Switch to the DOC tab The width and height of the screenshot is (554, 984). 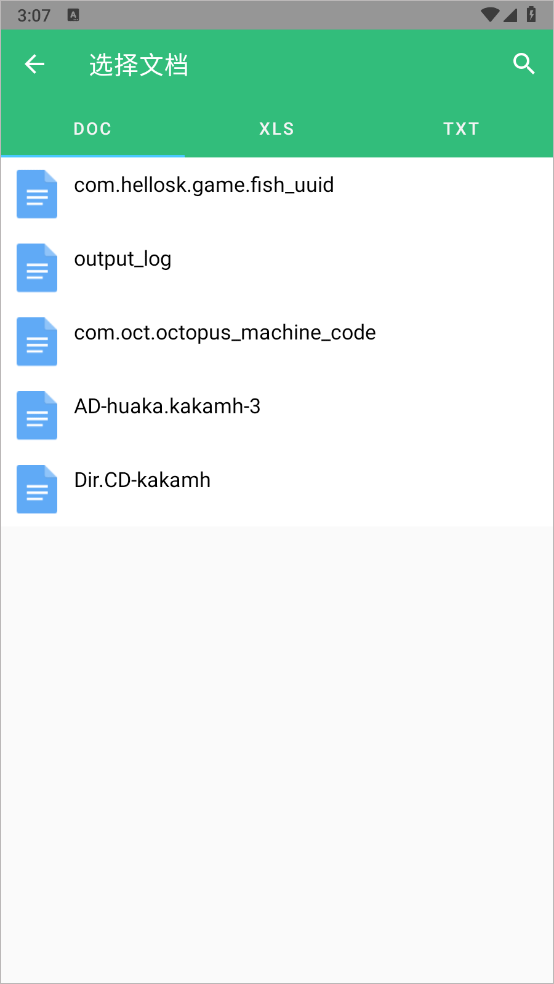pyautogui.click(x=92, y=129)
